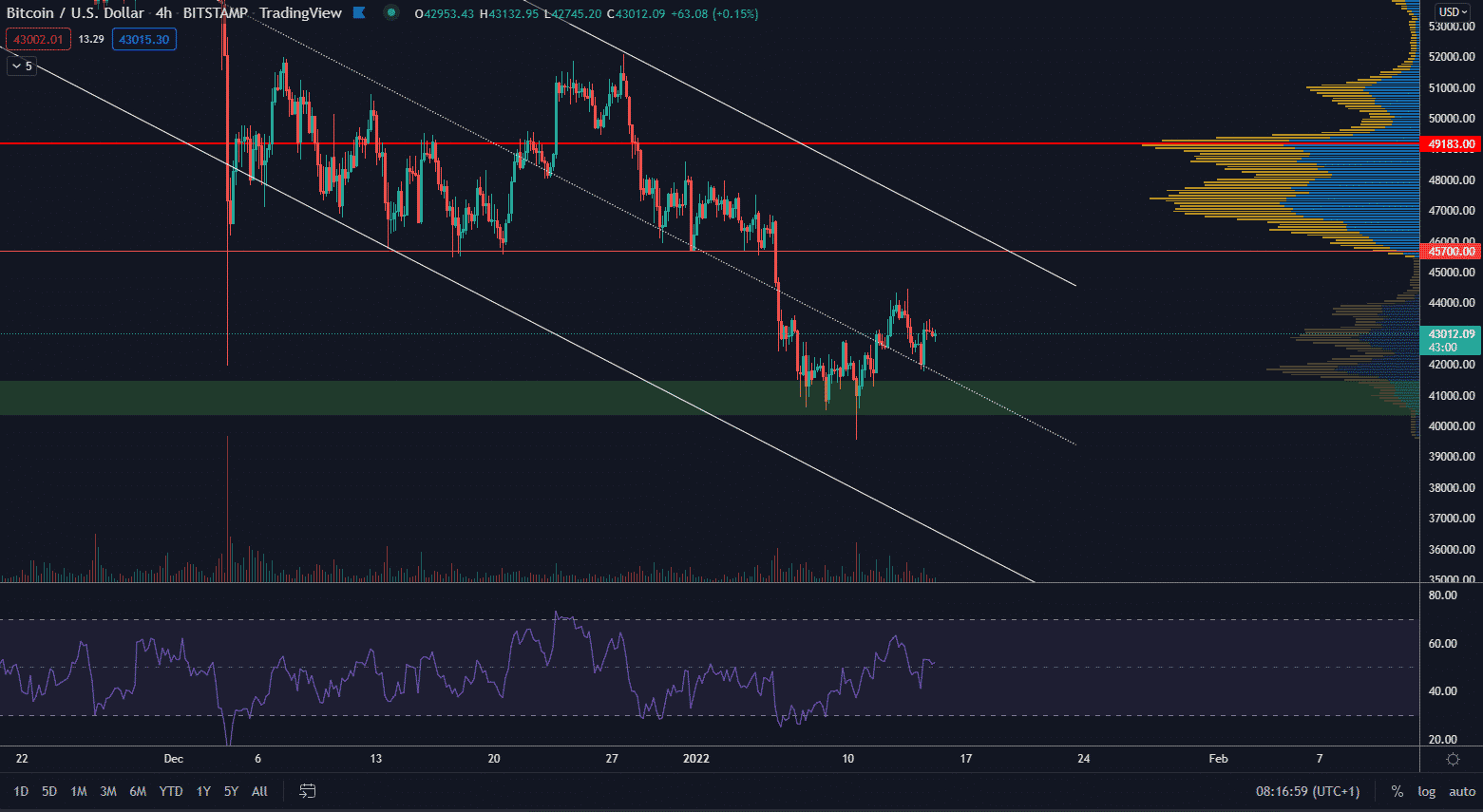Click the green market status circle icon
Image resolution: width=1483 pixels, height=812 pixels.
(390, 13)
